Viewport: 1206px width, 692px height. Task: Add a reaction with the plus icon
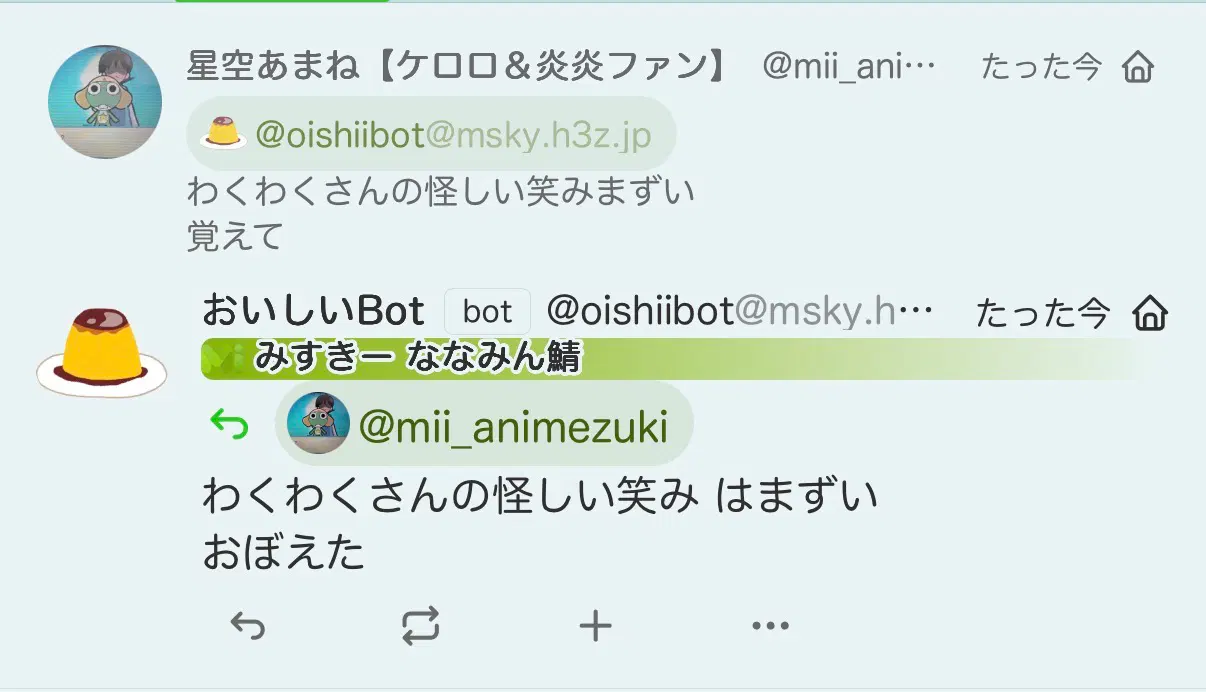595,627
